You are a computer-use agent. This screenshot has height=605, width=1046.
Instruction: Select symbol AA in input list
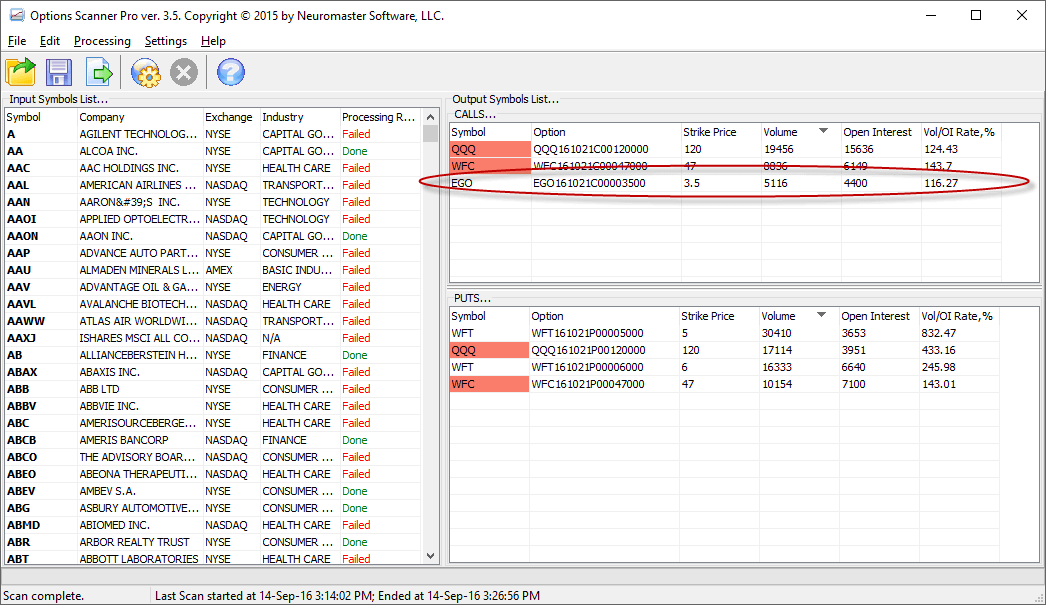click(15, 151)
